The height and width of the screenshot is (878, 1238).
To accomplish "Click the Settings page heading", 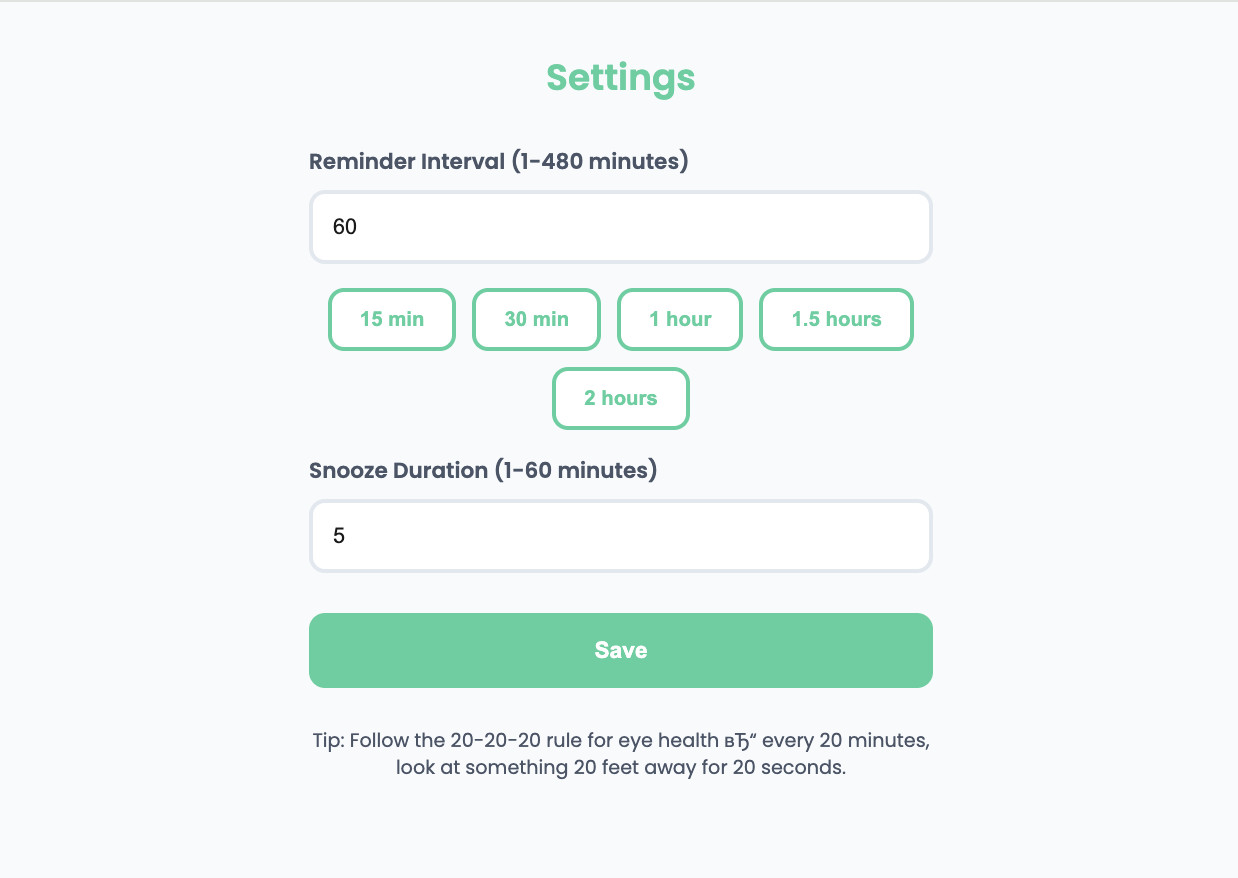I will tap(620, 78).
